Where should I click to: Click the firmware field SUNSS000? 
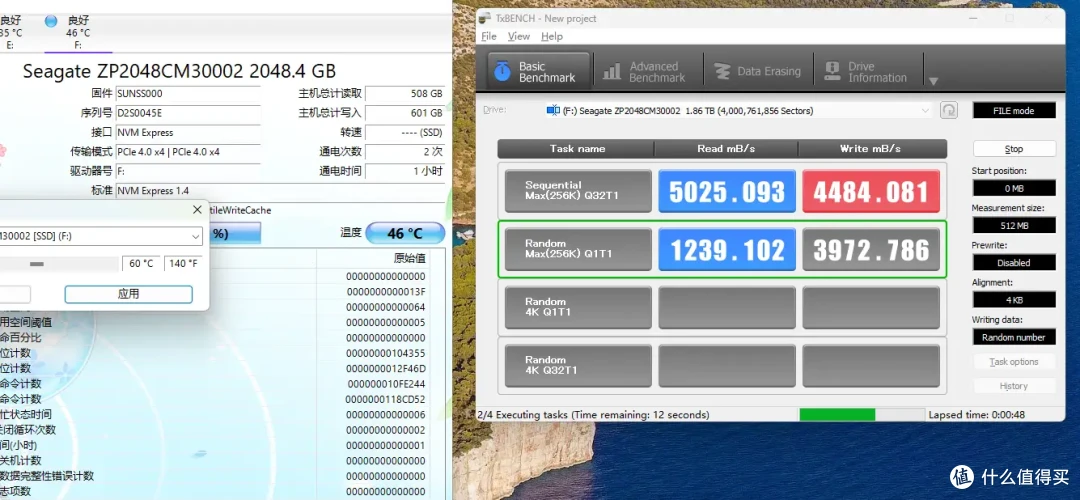pos(188,94)
